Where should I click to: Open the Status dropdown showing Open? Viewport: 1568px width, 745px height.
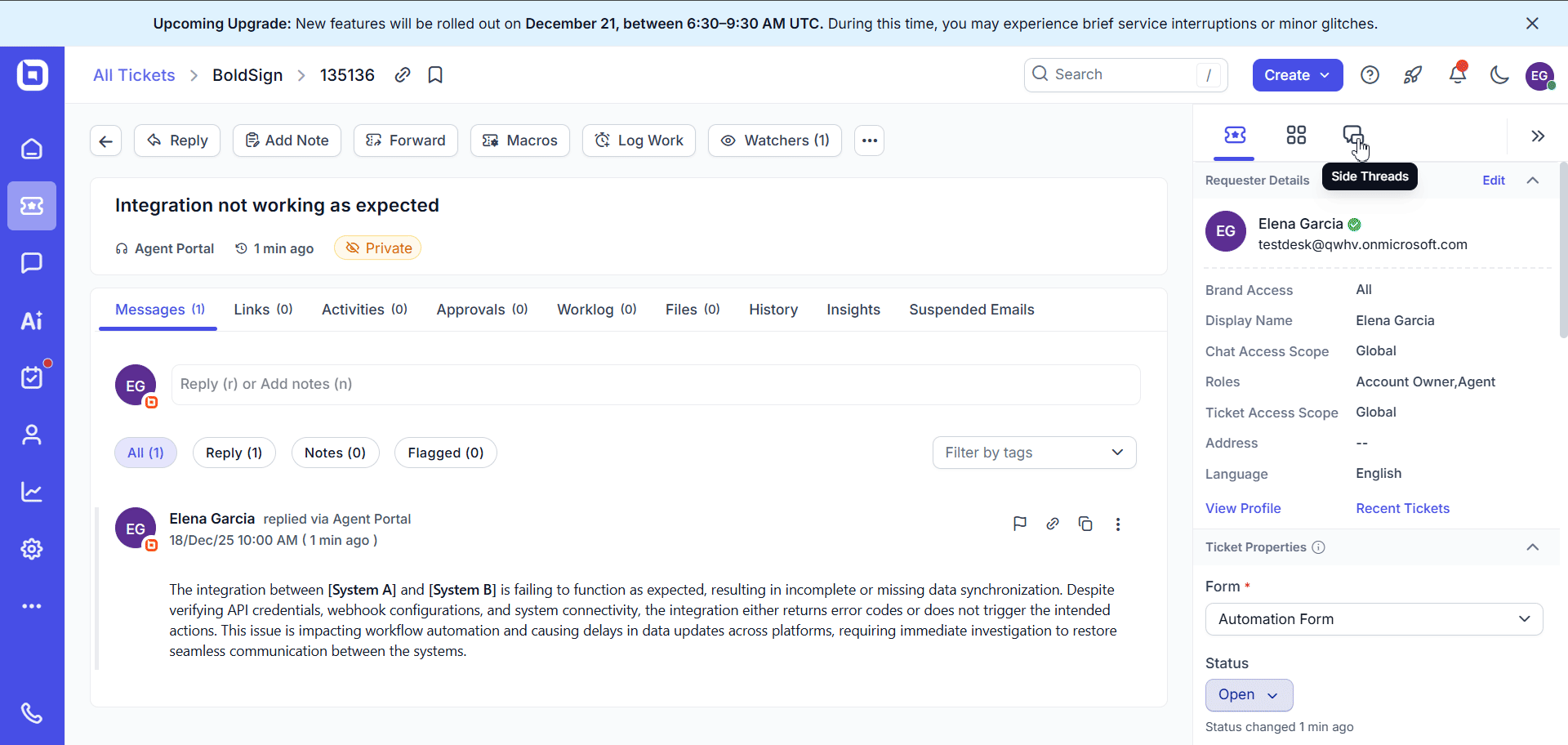(1248, 694)
